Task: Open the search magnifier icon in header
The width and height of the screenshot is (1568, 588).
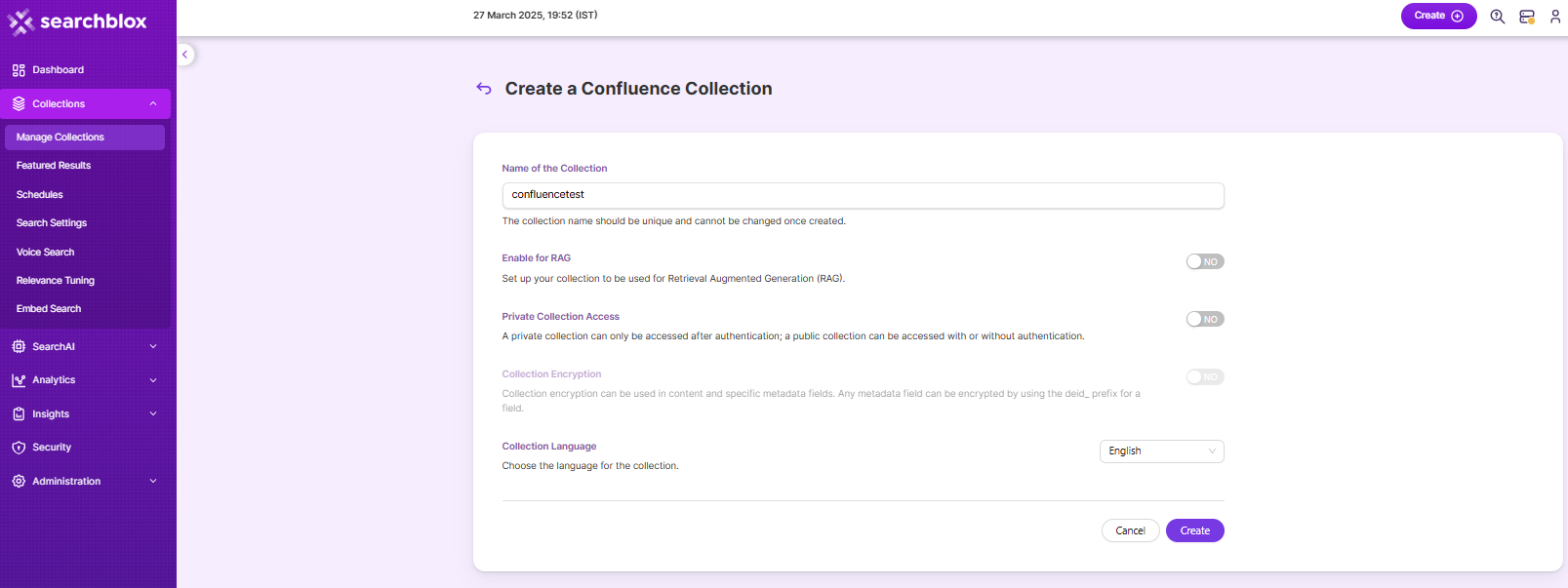Action: click(1498, 17)
